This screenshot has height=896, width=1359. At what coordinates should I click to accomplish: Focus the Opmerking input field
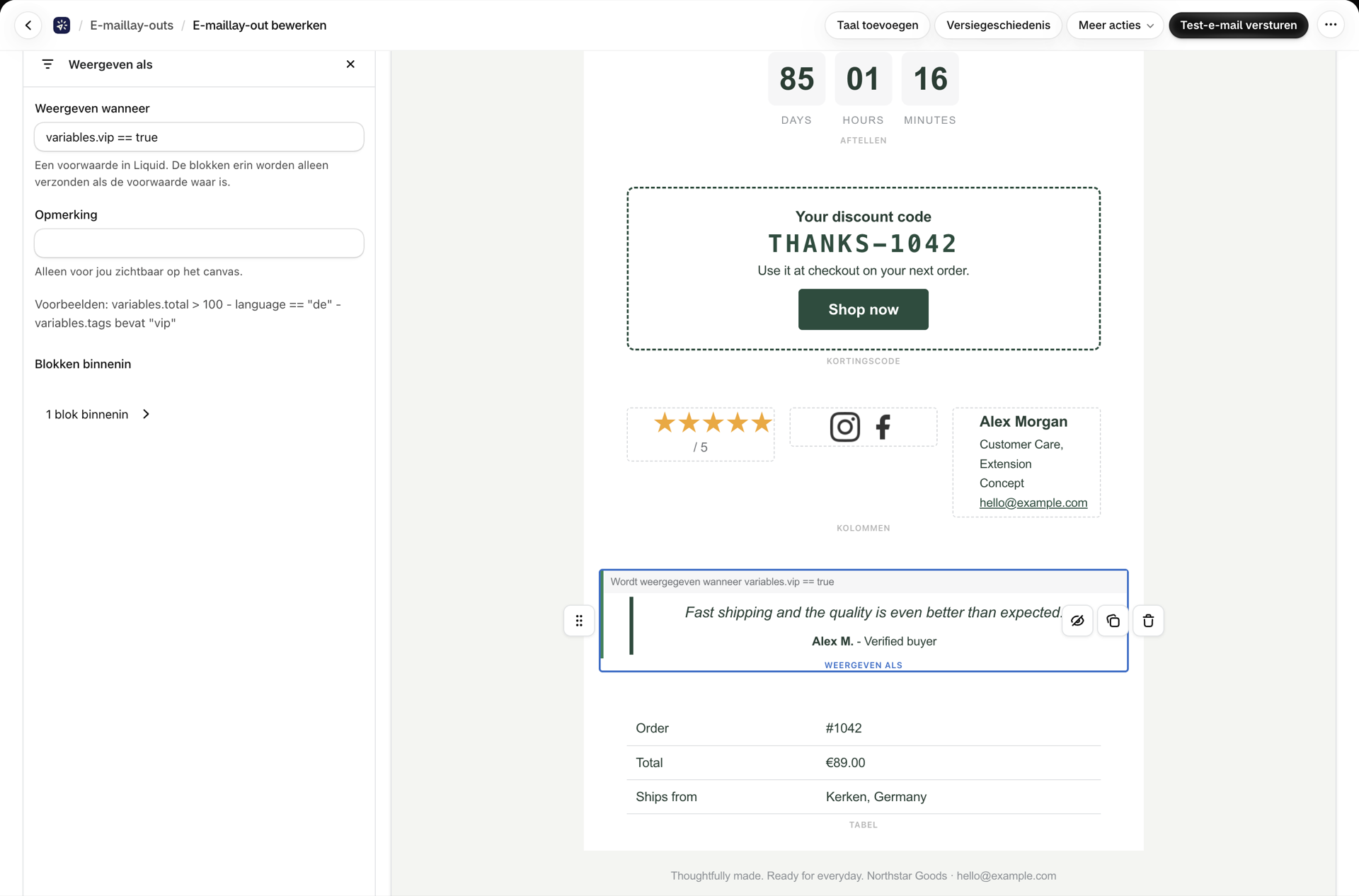tap(199, 243)
